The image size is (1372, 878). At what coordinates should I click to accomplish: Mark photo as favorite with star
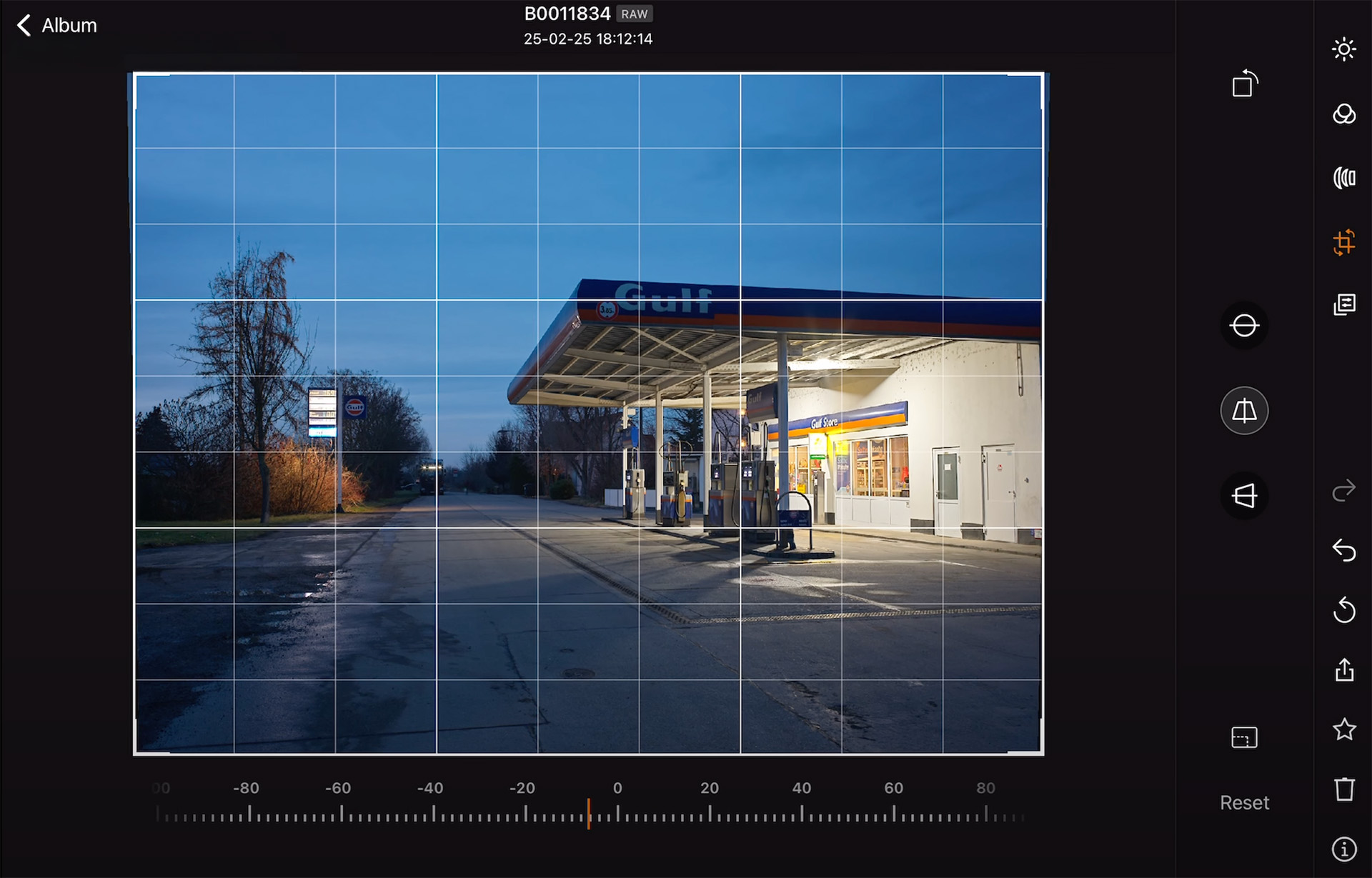[x=1343, y=729]
